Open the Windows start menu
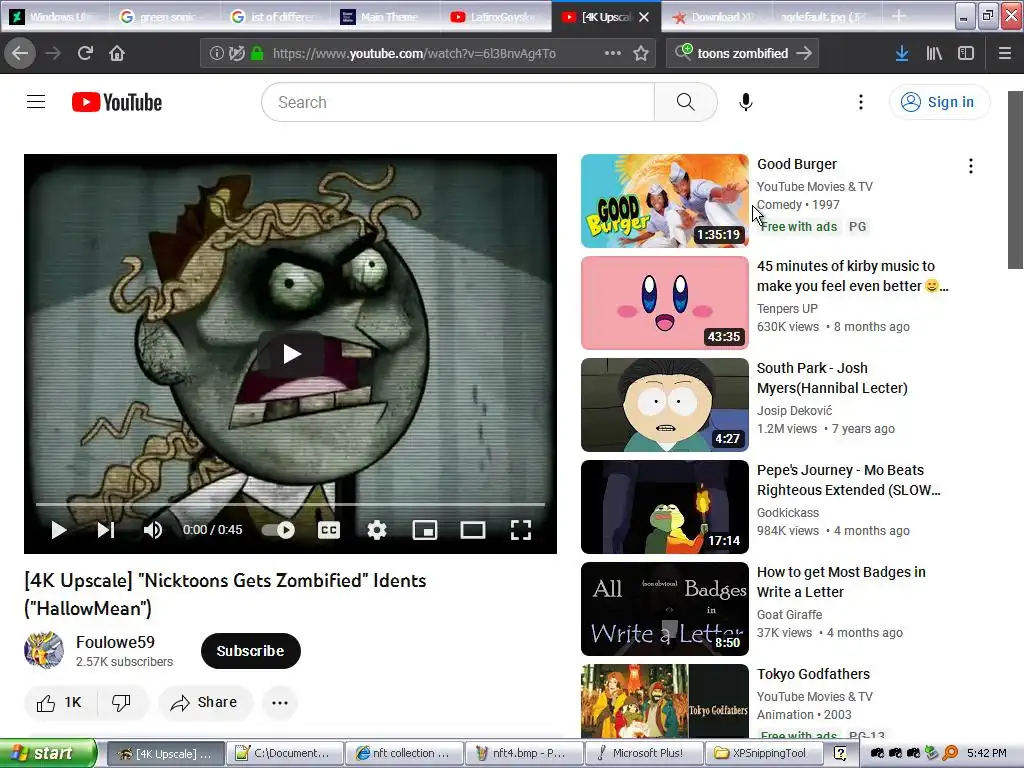Viewport: 1024px width, 768px height. pos(47,754)
